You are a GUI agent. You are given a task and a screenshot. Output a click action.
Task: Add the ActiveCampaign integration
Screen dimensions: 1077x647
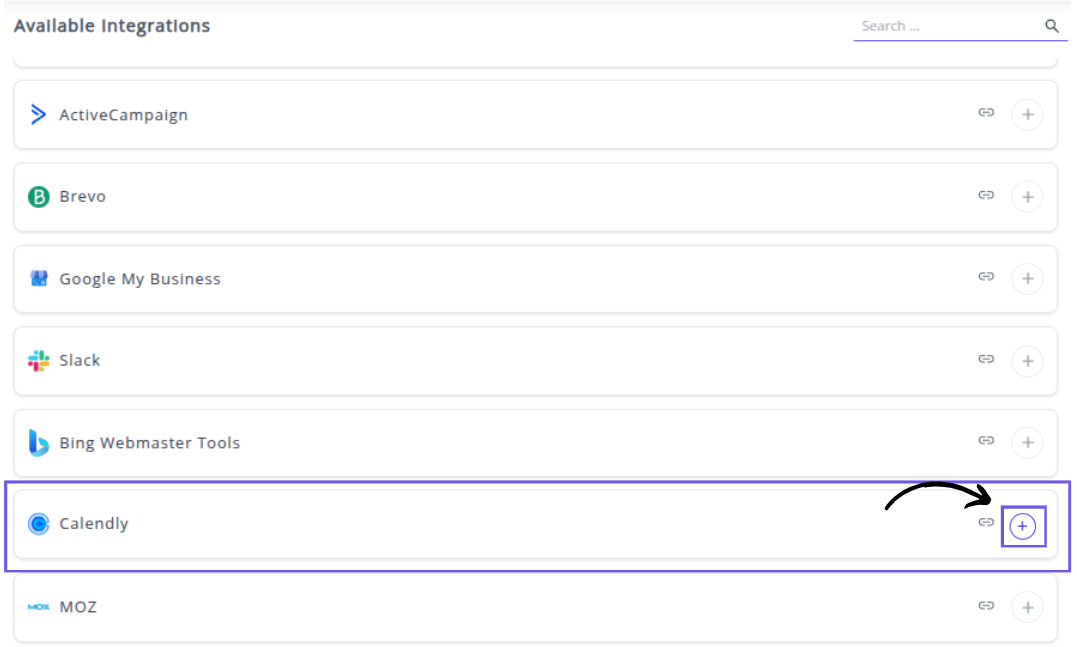pos(1027,115)
